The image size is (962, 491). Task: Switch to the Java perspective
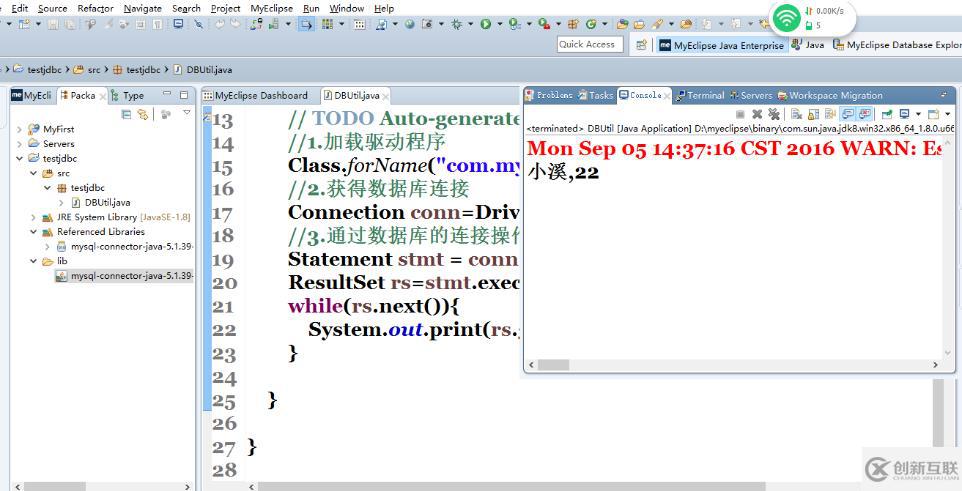pyautogui.click(x=808, y=45)
